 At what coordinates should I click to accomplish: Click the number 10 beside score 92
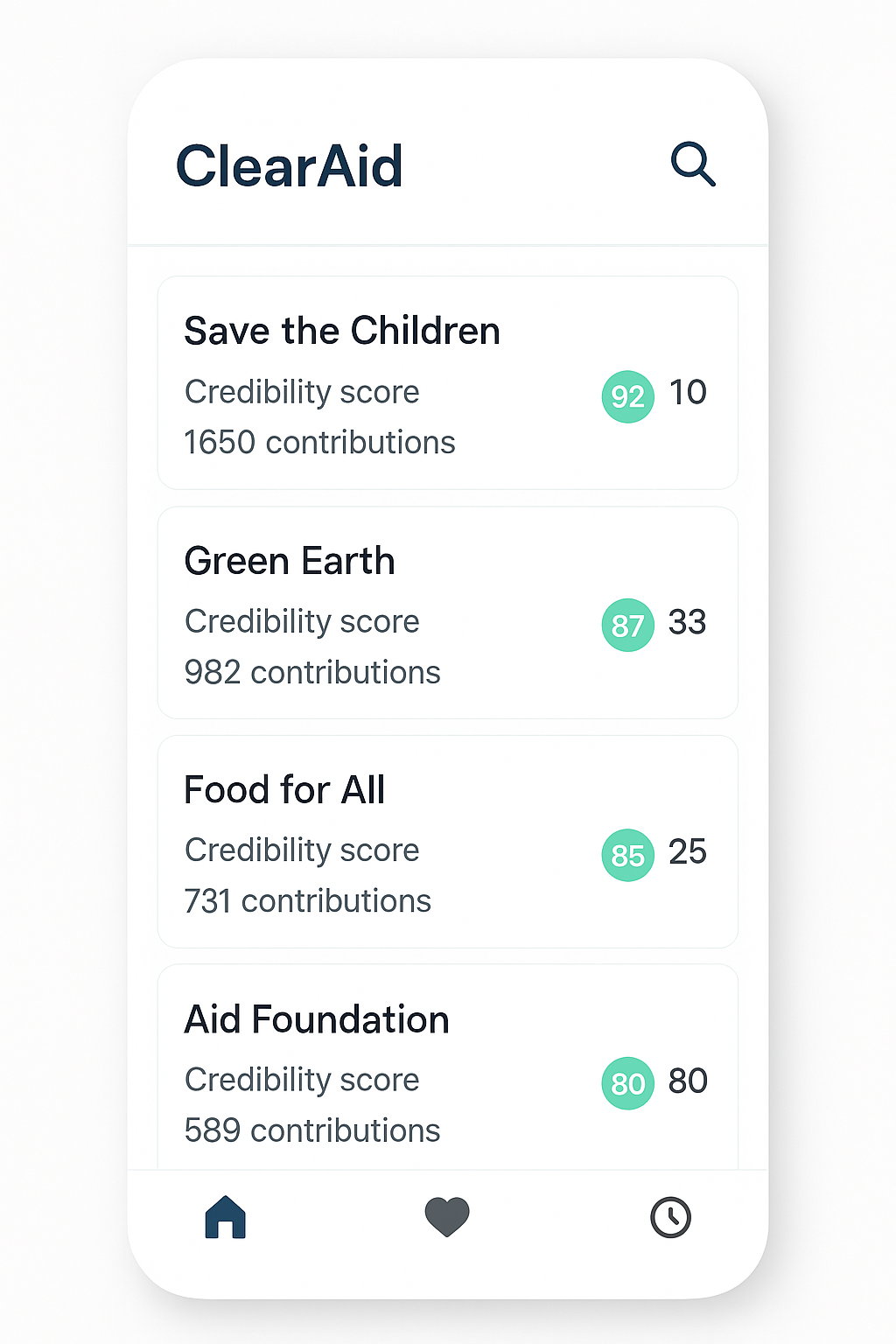click(x=688, y=393)
